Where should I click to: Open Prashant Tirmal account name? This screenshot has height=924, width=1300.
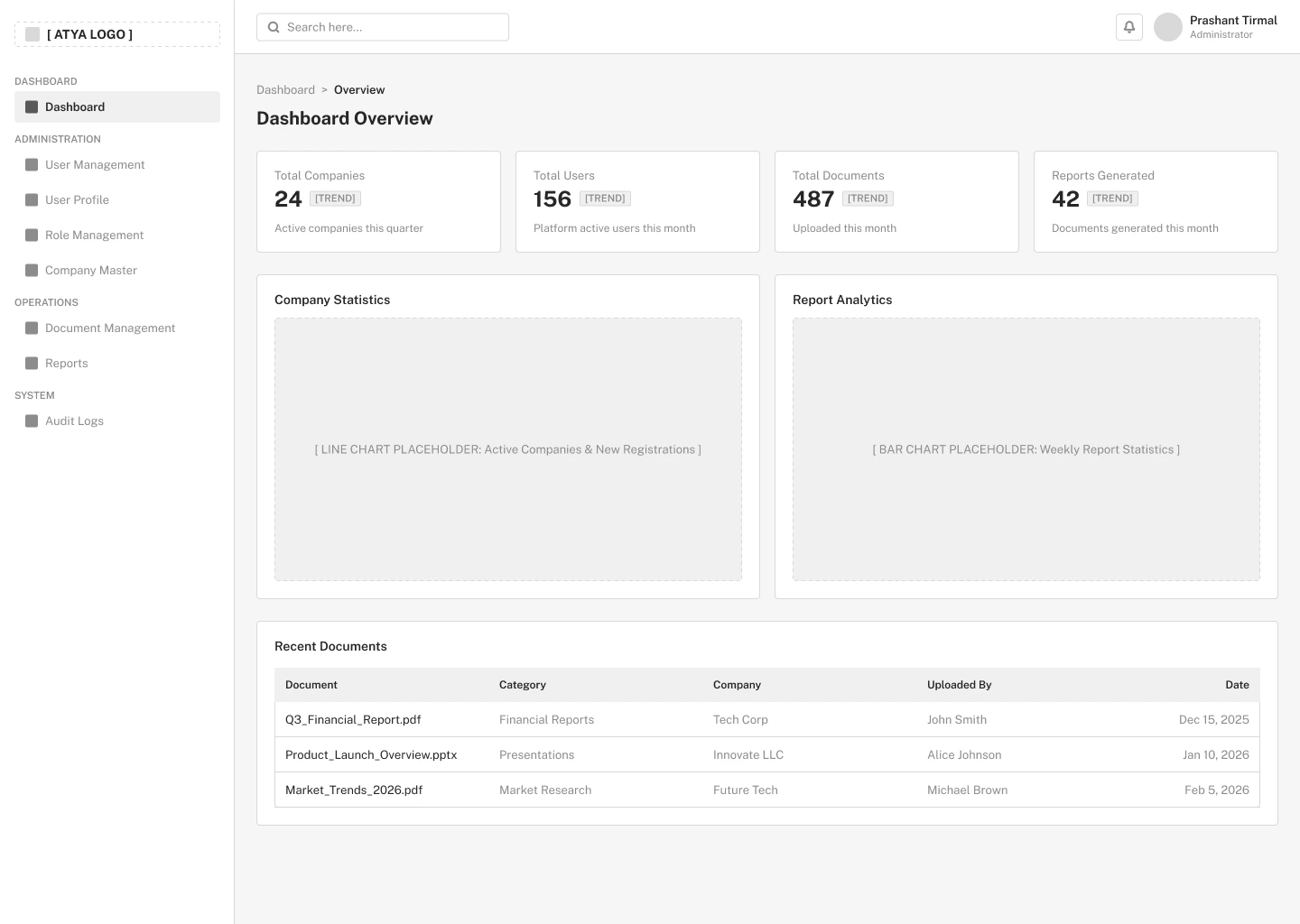tap(1233, 20)
